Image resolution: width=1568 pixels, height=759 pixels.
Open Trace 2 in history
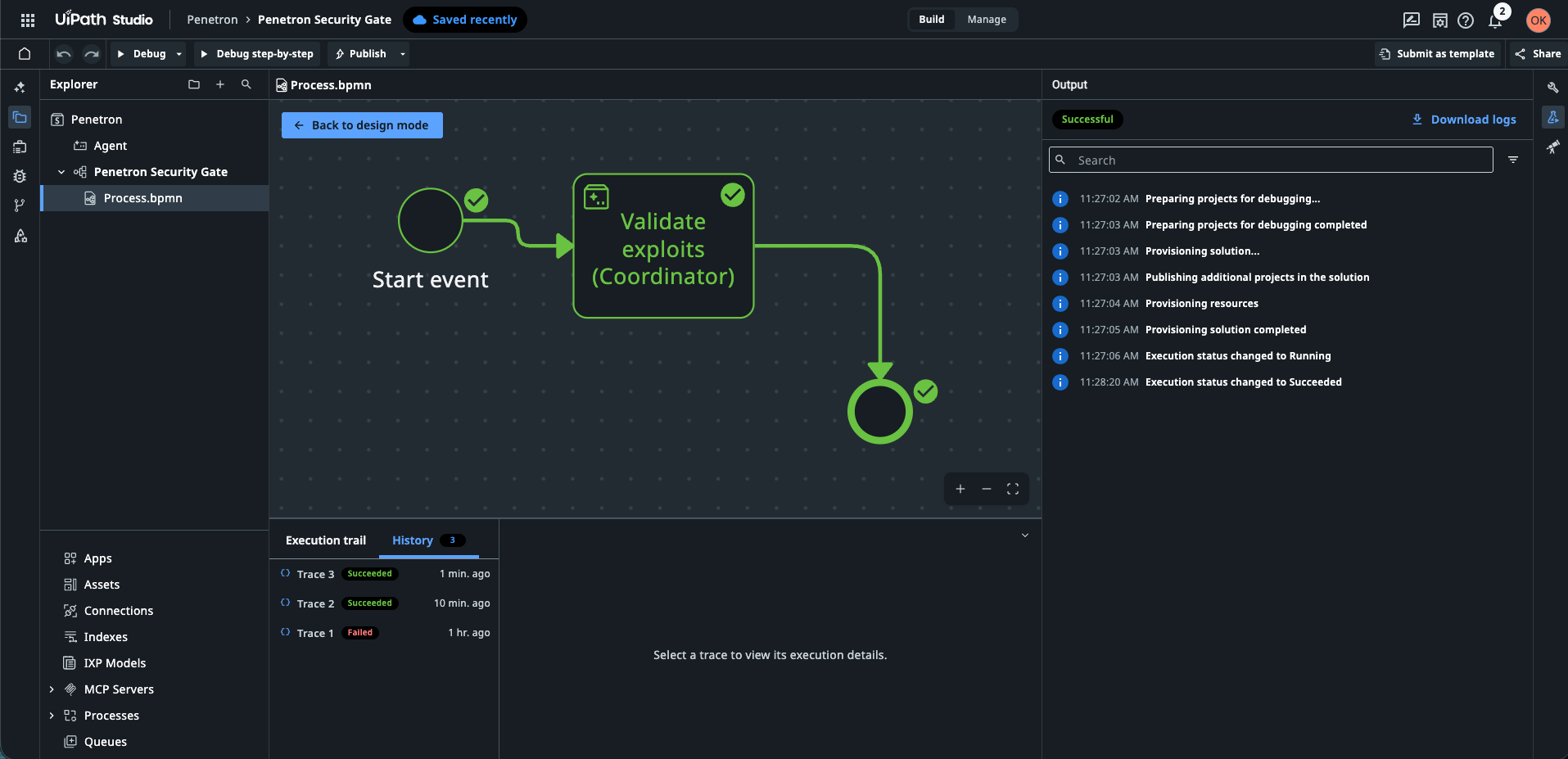[x=385, y=603]
